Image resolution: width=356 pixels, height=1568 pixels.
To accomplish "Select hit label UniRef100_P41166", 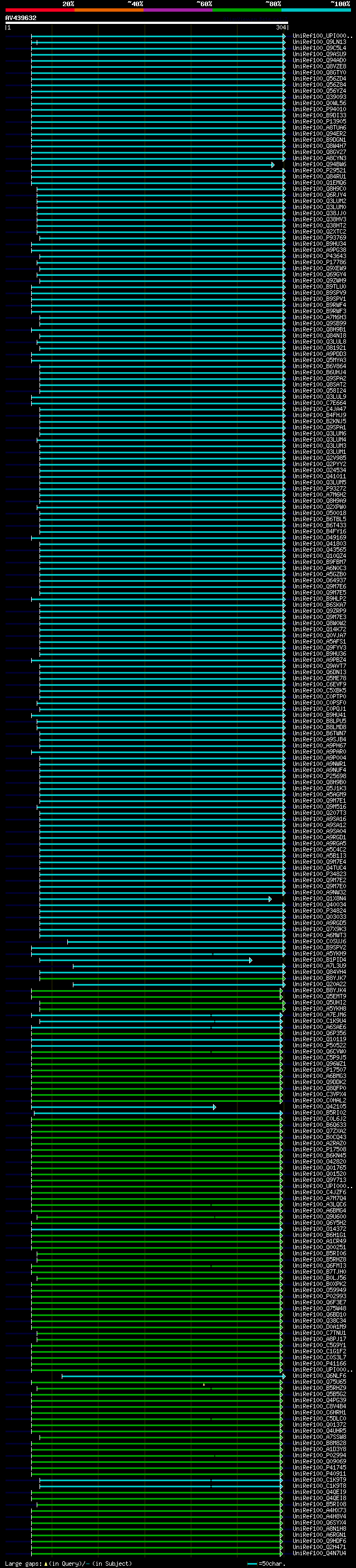I will (x=319, y=1363).
